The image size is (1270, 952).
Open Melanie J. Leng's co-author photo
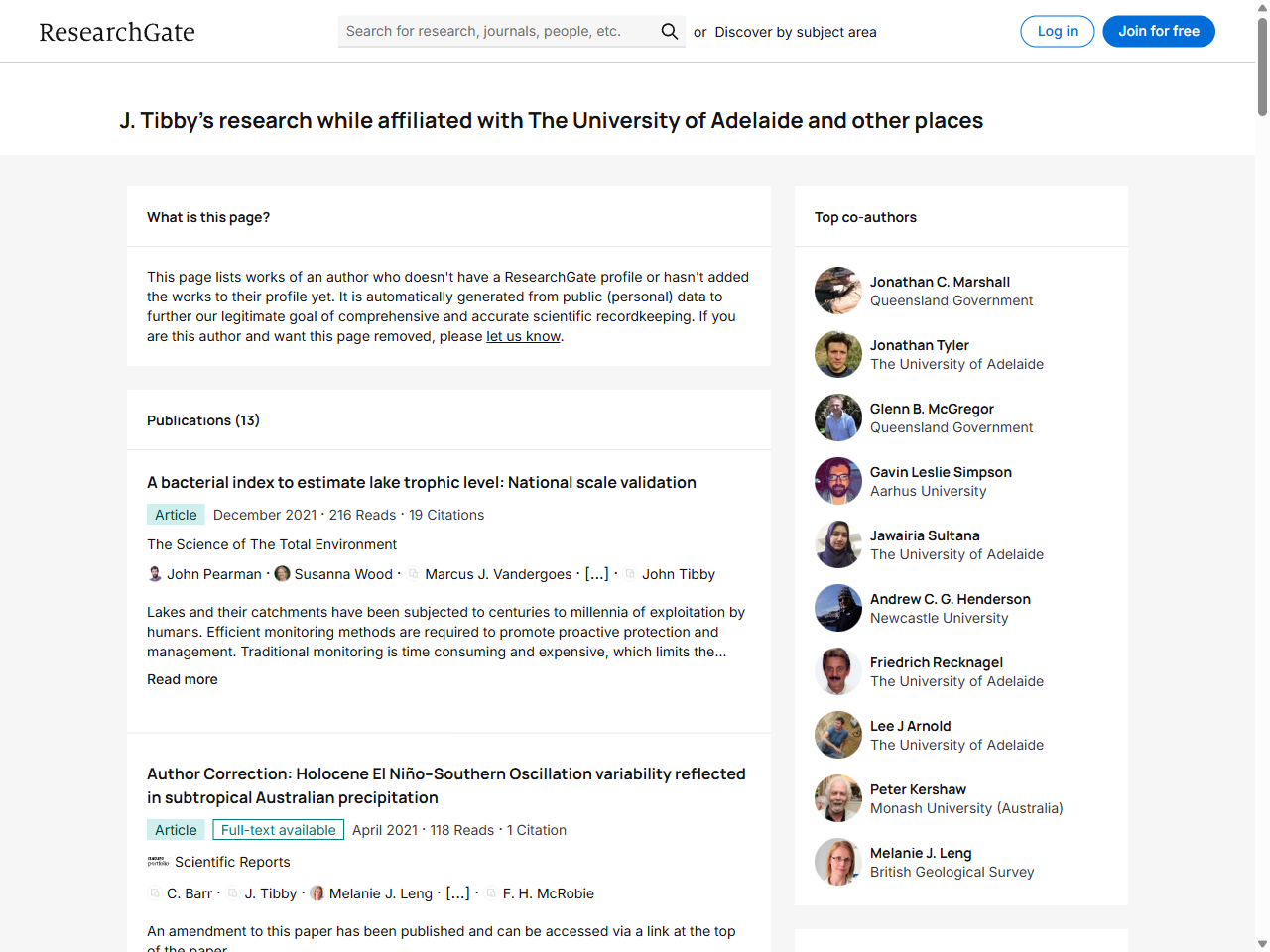pyautogui.click(x=838, y=862)
